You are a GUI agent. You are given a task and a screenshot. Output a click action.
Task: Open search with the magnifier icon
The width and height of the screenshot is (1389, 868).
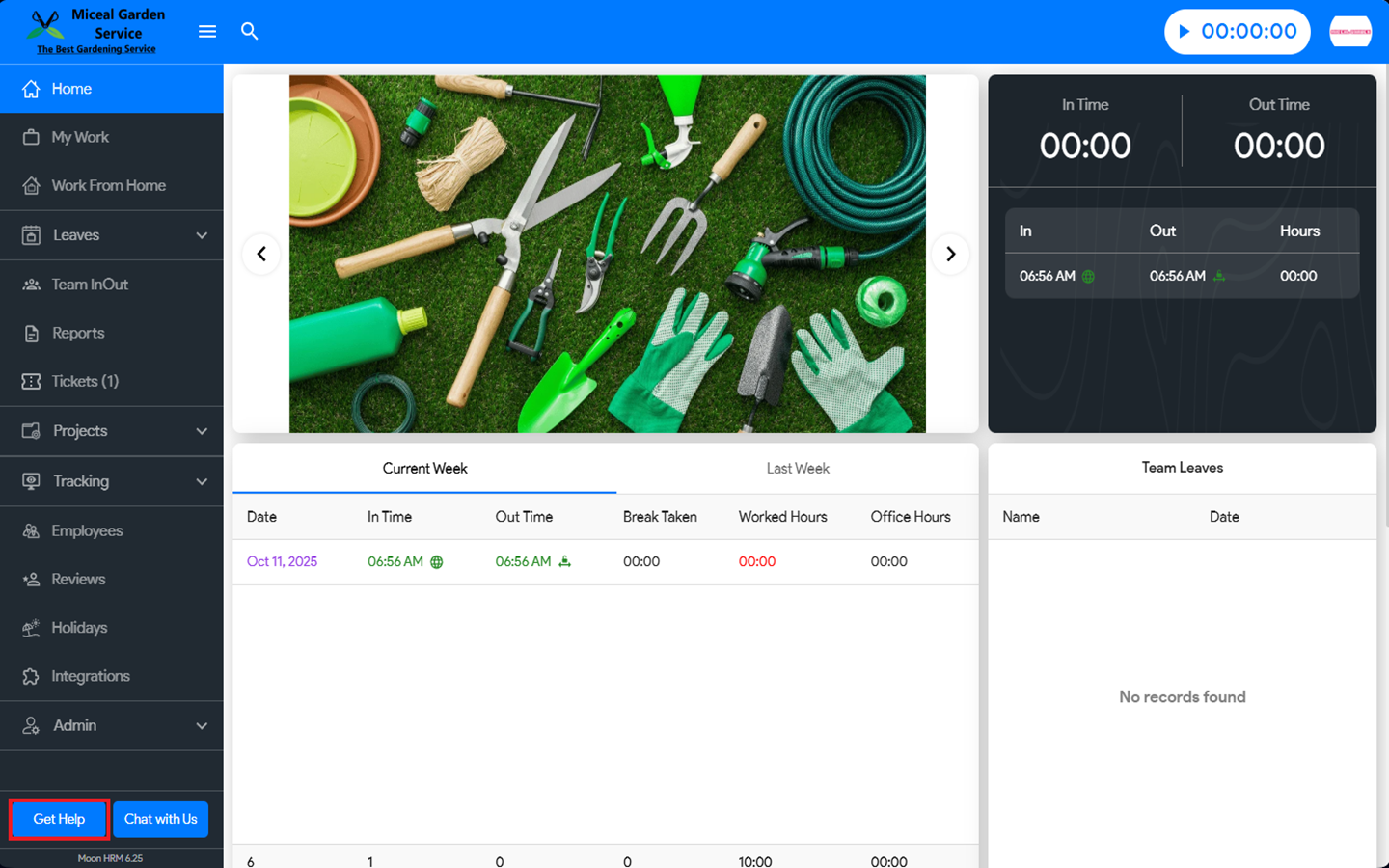click(250, 32)
